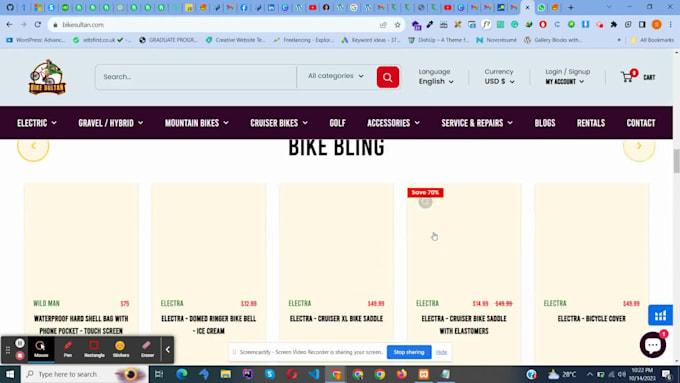Open the Currency USD $ selector

click(500, 82)
